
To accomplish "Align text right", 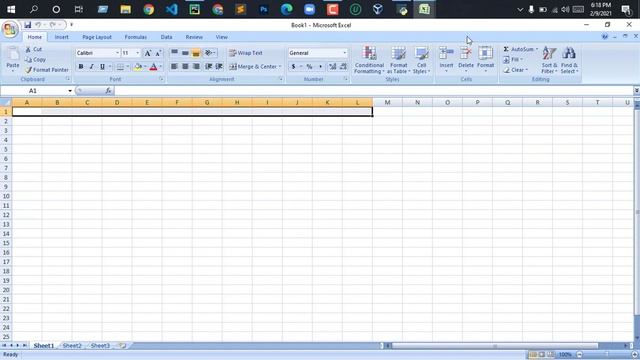I will 196,66.
